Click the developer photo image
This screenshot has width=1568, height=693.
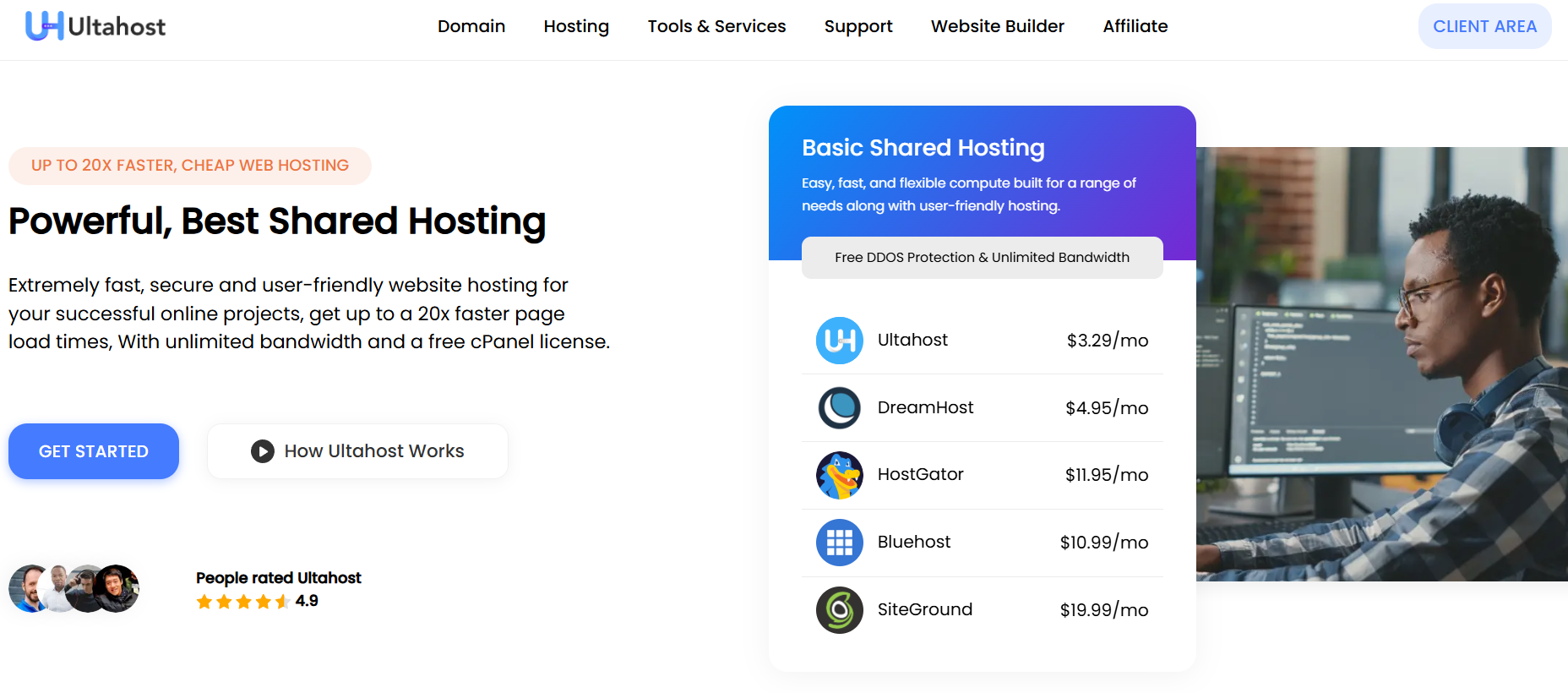[1382, 364]
